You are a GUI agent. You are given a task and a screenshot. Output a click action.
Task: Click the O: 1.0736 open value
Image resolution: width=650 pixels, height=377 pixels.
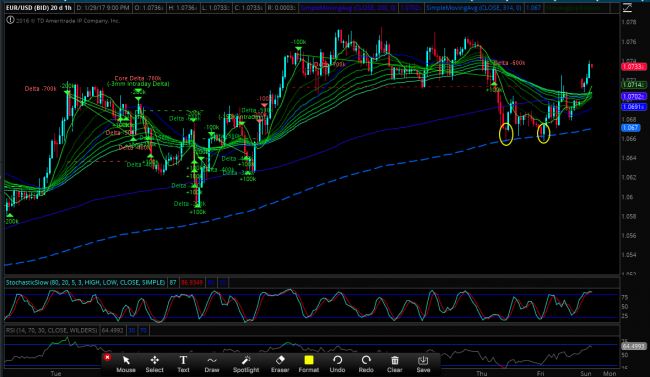tap(149, 7)
